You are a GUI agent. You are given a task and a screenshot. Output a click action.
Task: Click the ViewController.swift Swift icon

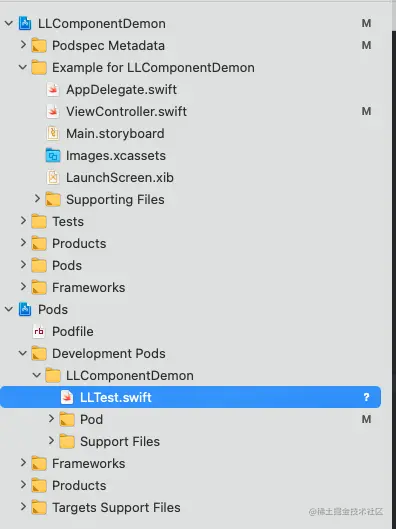click(53, 112)
